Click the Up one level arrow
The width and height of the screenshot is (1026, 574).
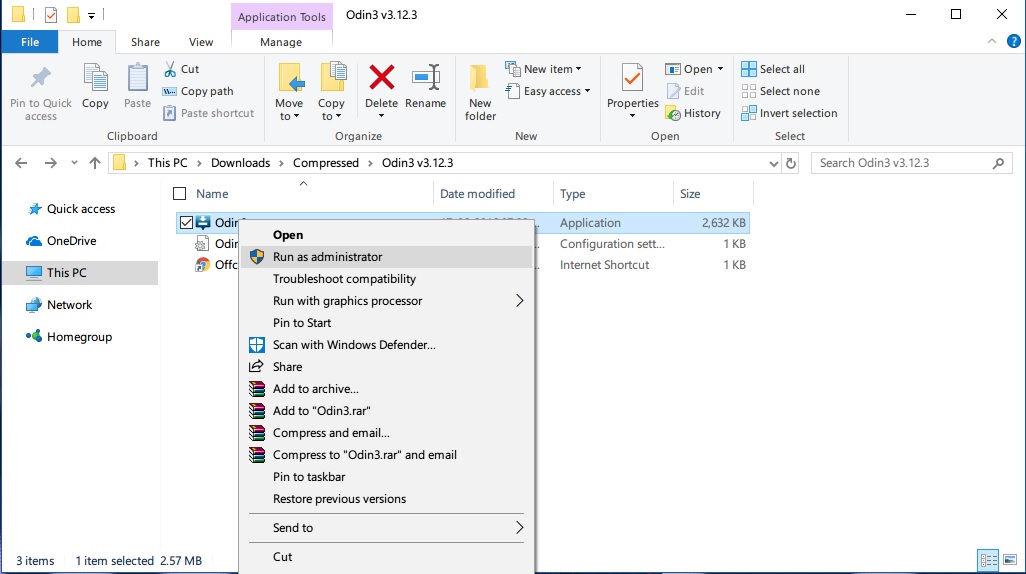[x=95, y=163]
